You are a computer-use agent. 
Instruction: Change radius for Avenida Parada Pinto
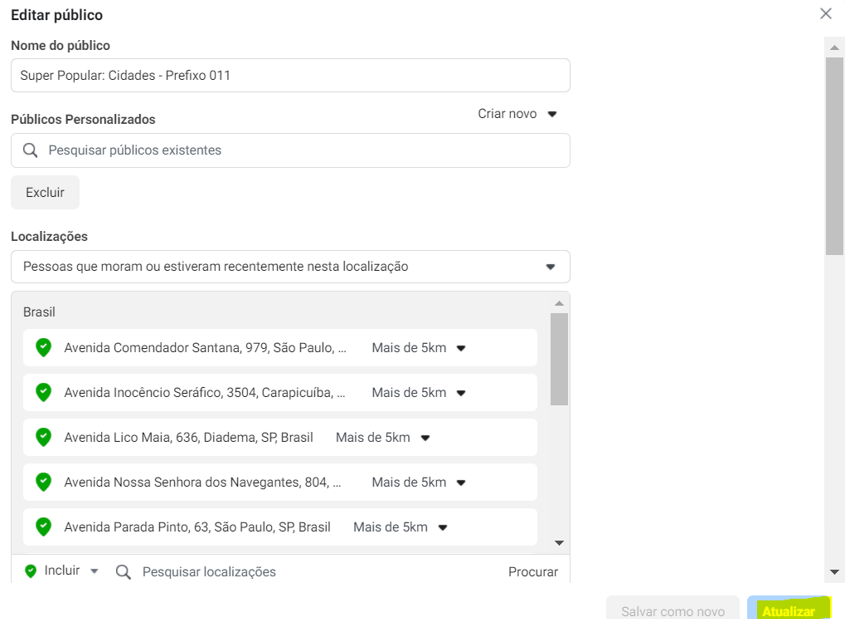click(x=400, y=527)
